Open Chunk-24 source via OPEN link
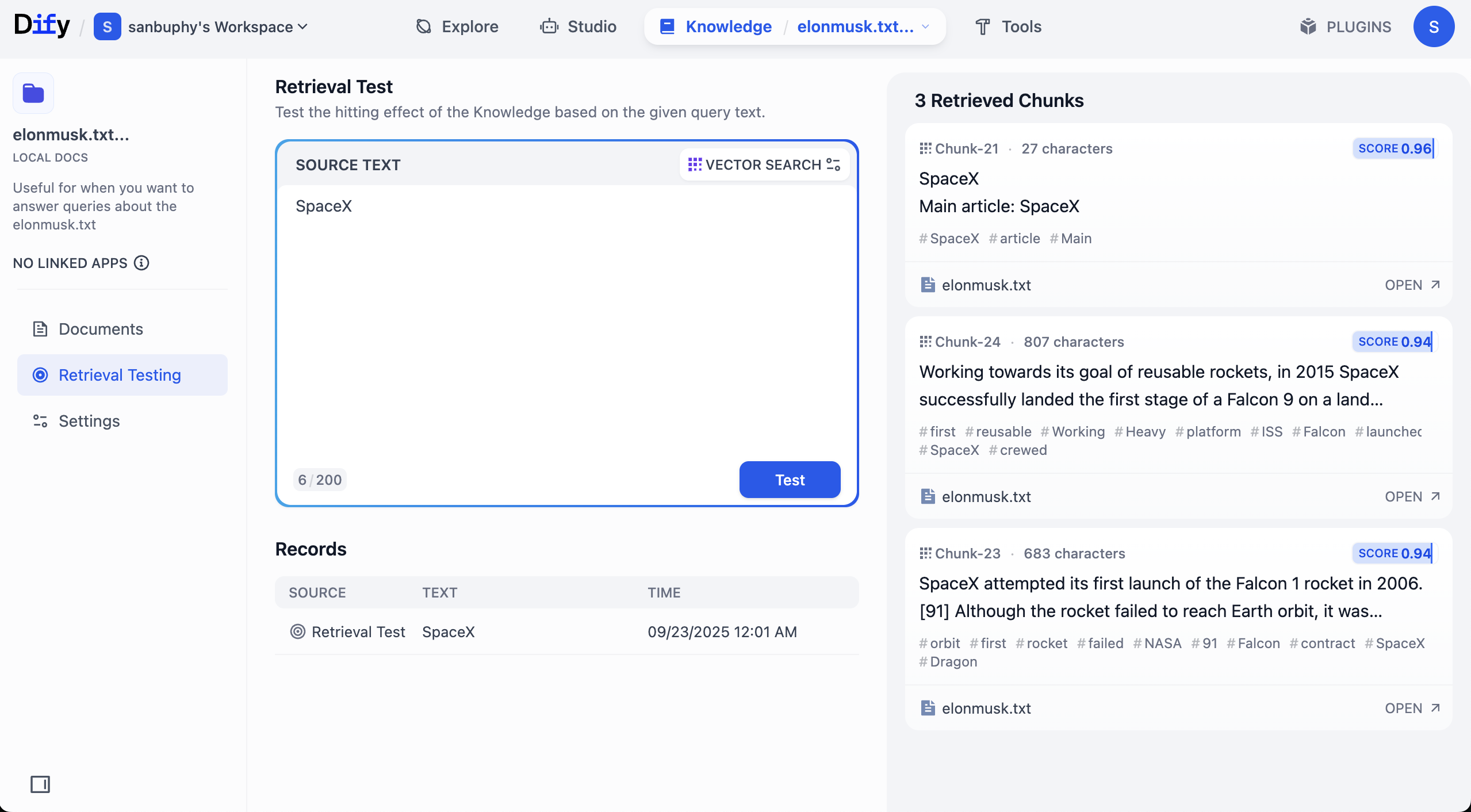1471x812 pixels. pos(1412,496)
